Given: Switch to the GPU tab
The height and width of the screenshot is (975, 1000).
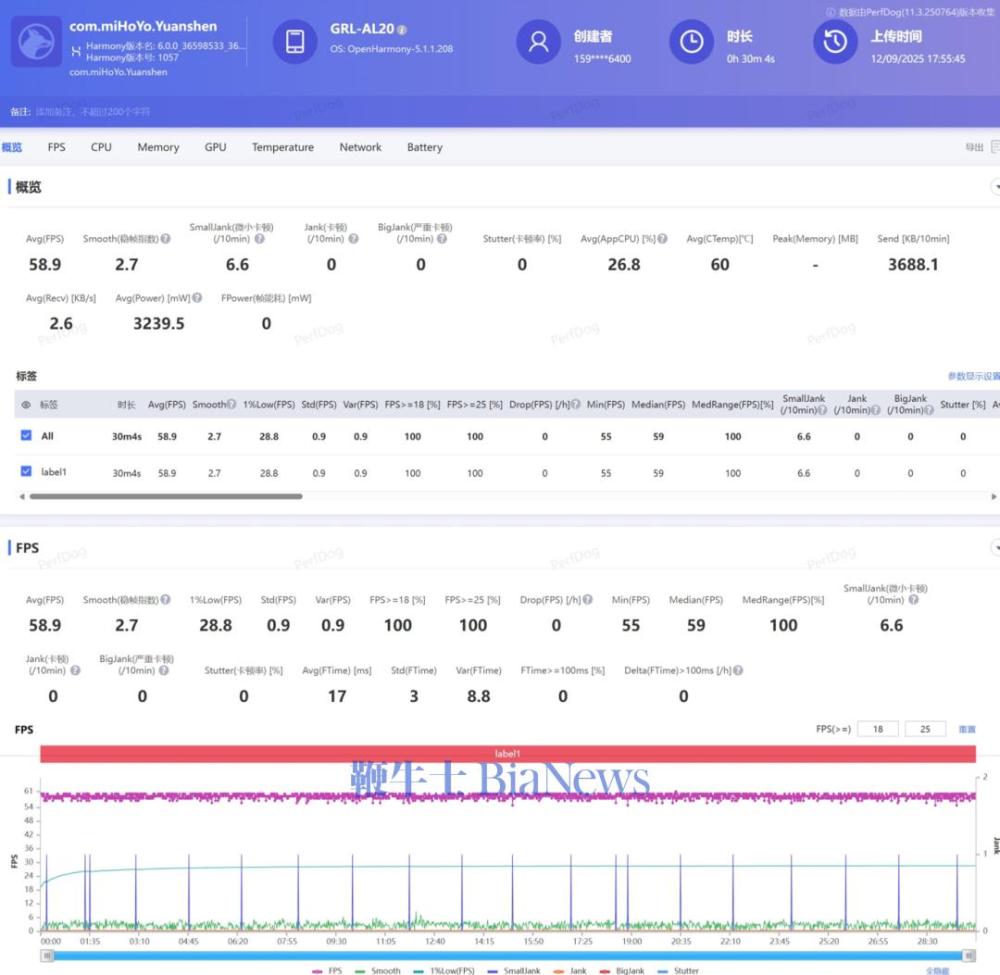Looking at the screenshot, I should pyautogui.click(x=216, y=147).
